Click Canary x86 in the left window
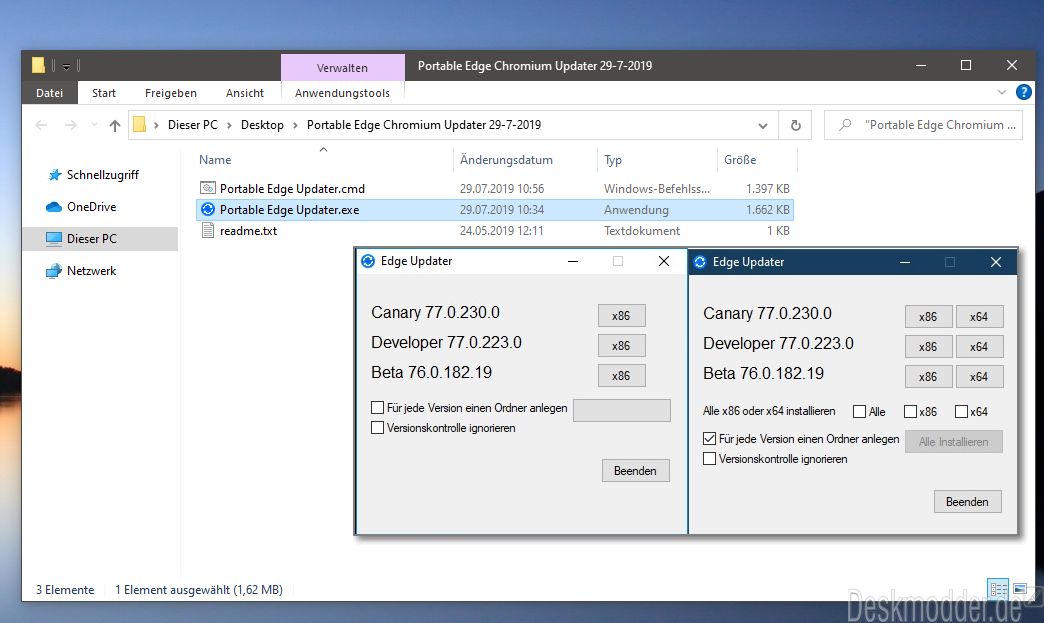1044x623 pixels. tap(621, 315)
